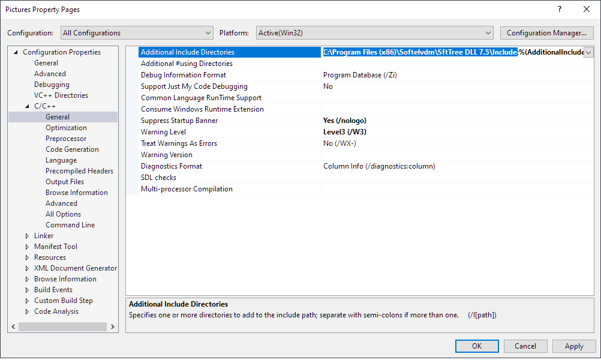Click the tree scrollbar right arrow

click(x=113, y=327)
